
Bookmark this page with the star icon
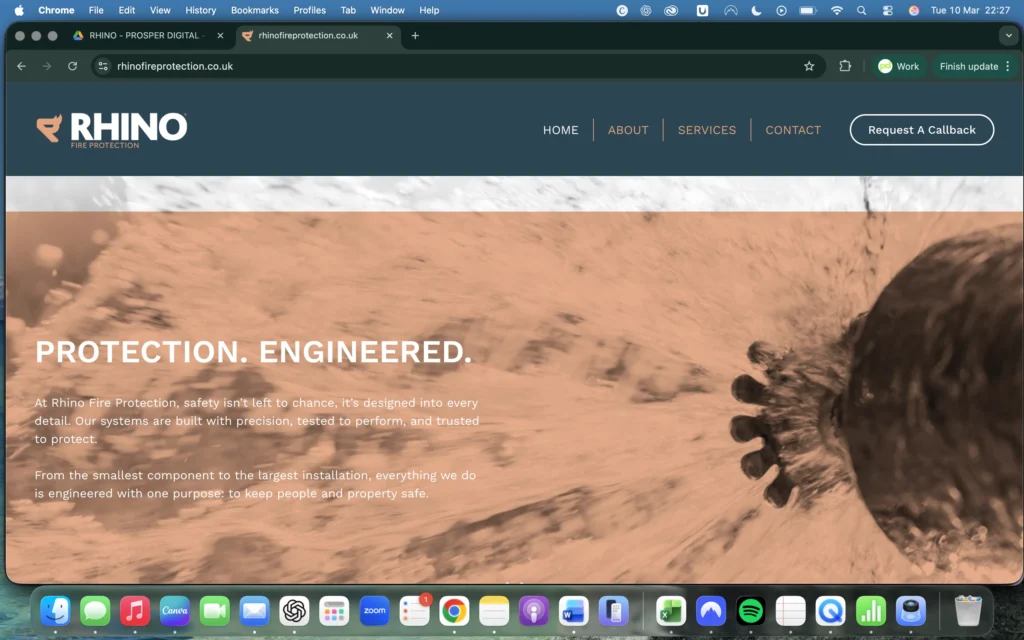click(x=809, y=66)
